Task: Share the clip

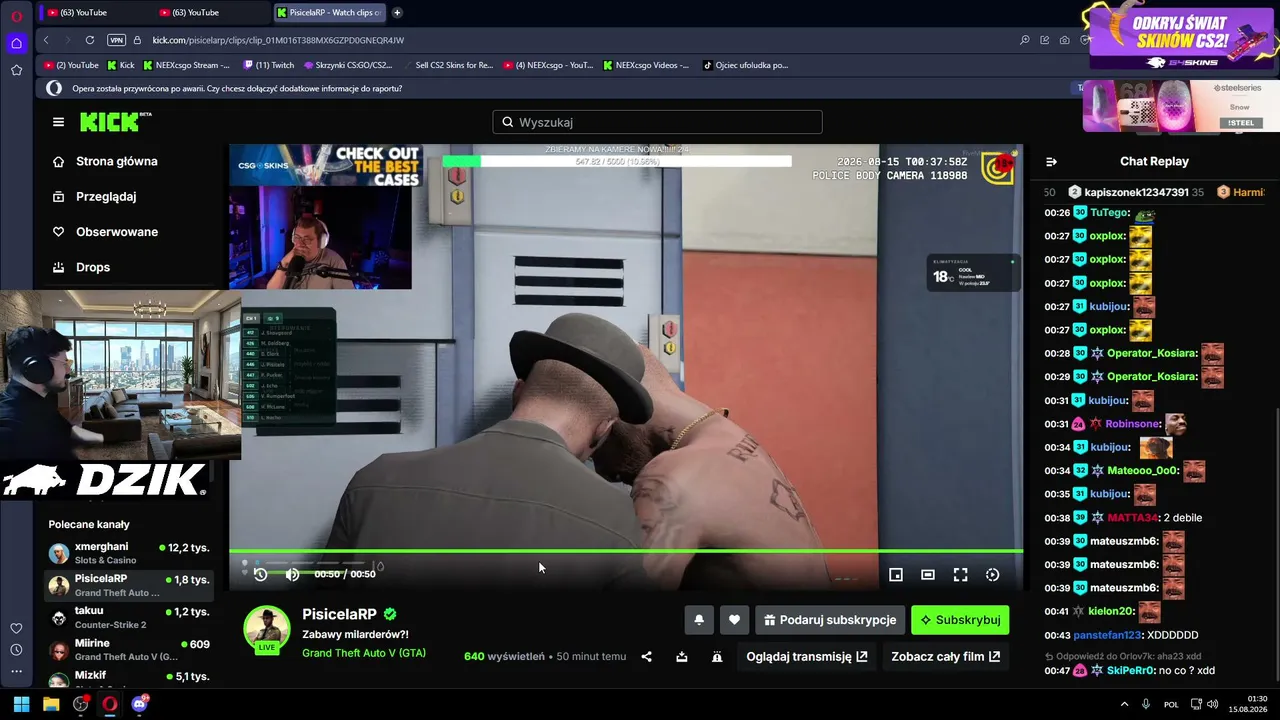Action: [646, 657]
